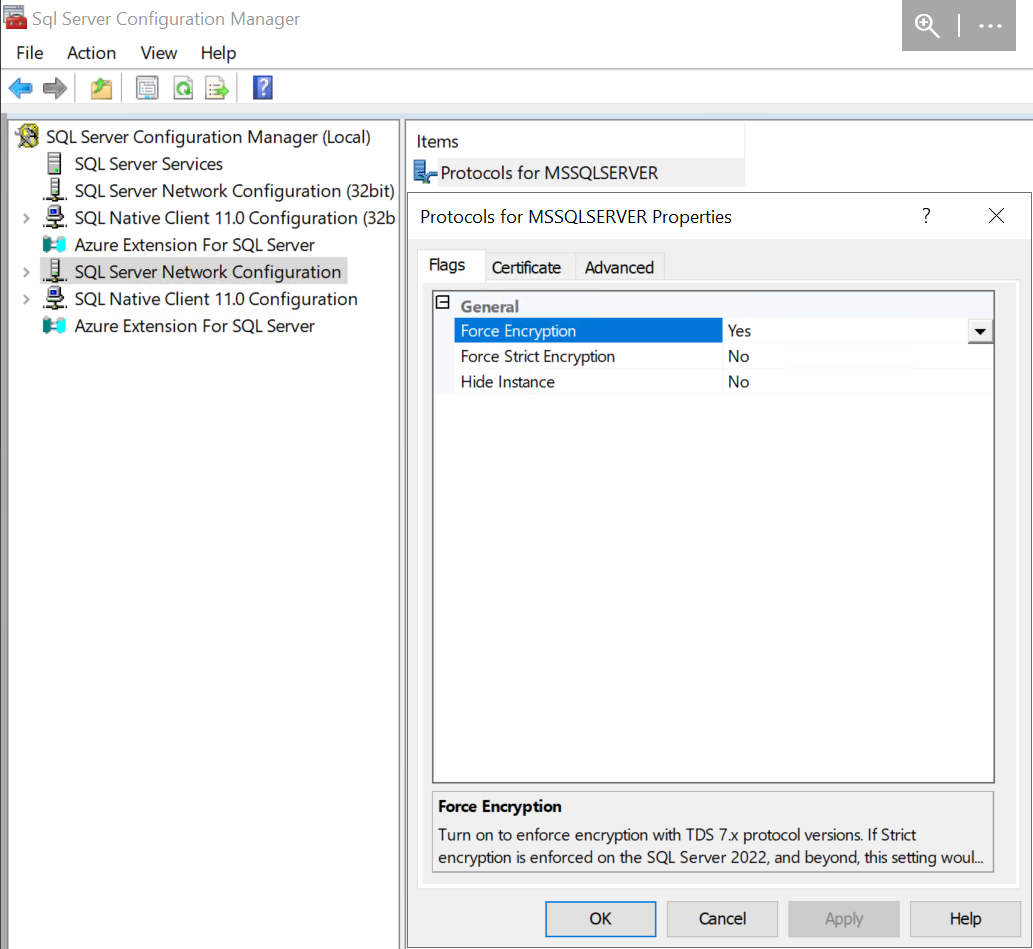
Task: Click the application icon in title bar
Action: pyautogui.click(x=14, y=16)
